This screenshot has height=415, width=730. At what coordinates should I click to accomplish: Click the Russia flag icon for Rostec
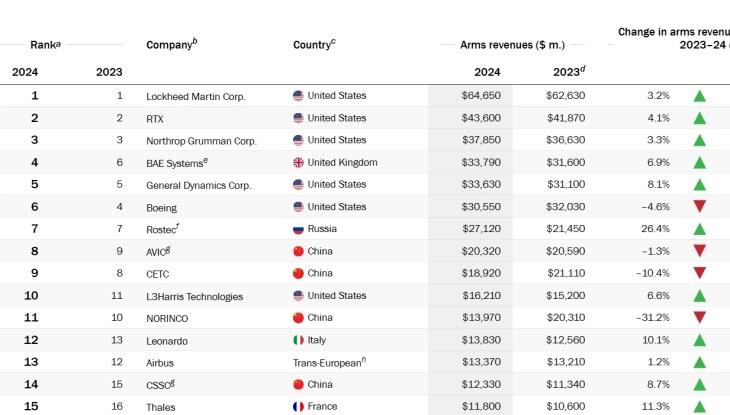pos(298,229)
